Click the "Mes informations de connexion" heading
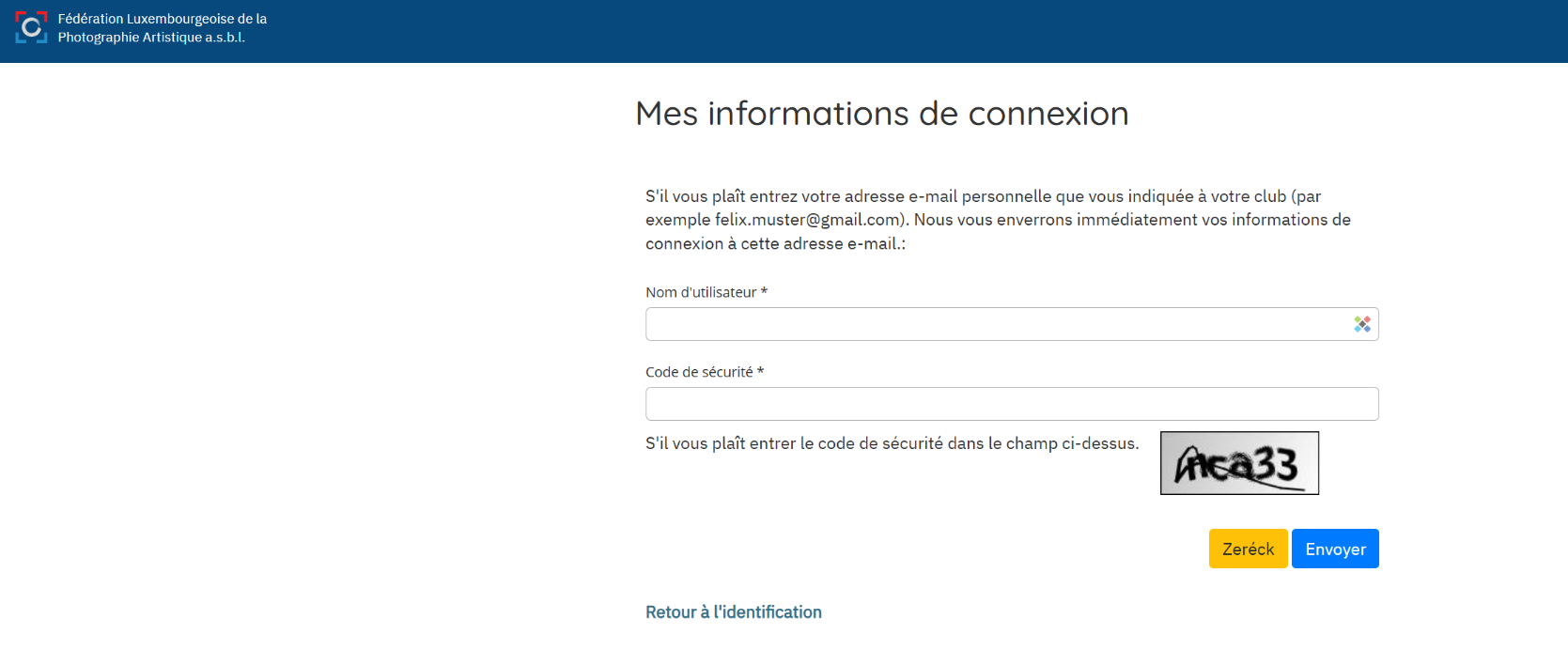This screenshot has width=1568, height=650. click(881, 114)
